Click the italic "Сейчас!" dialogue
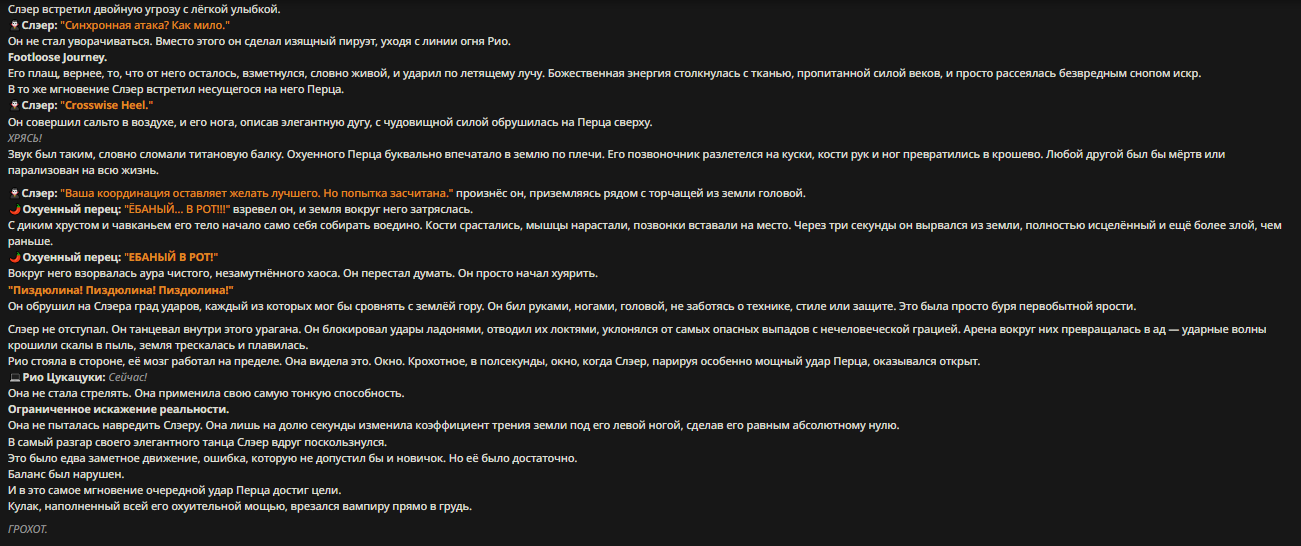1301x546 pixels. pos(128,377)
